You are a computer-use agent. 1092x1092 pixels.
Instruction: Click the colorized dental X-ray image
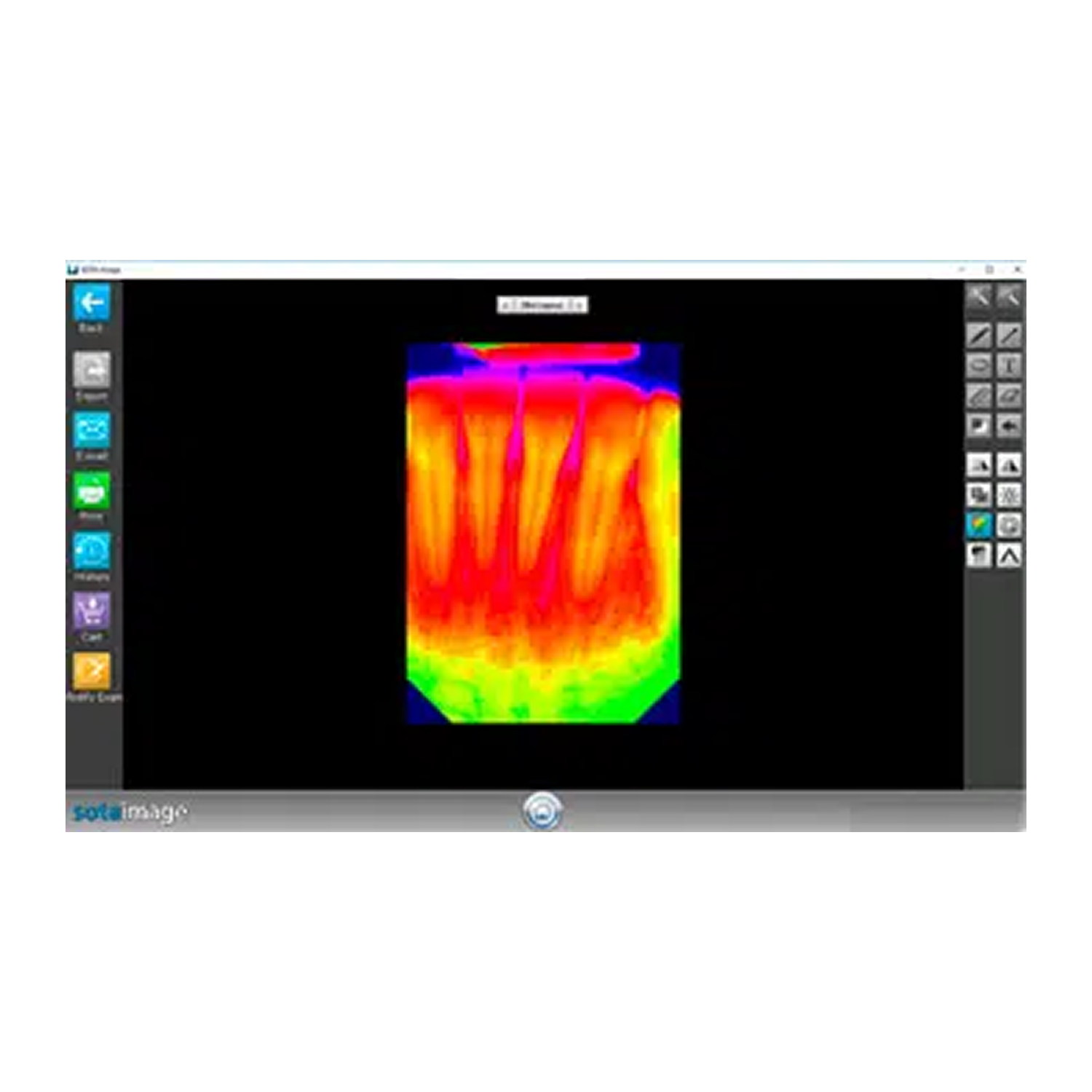pos(543,534)
